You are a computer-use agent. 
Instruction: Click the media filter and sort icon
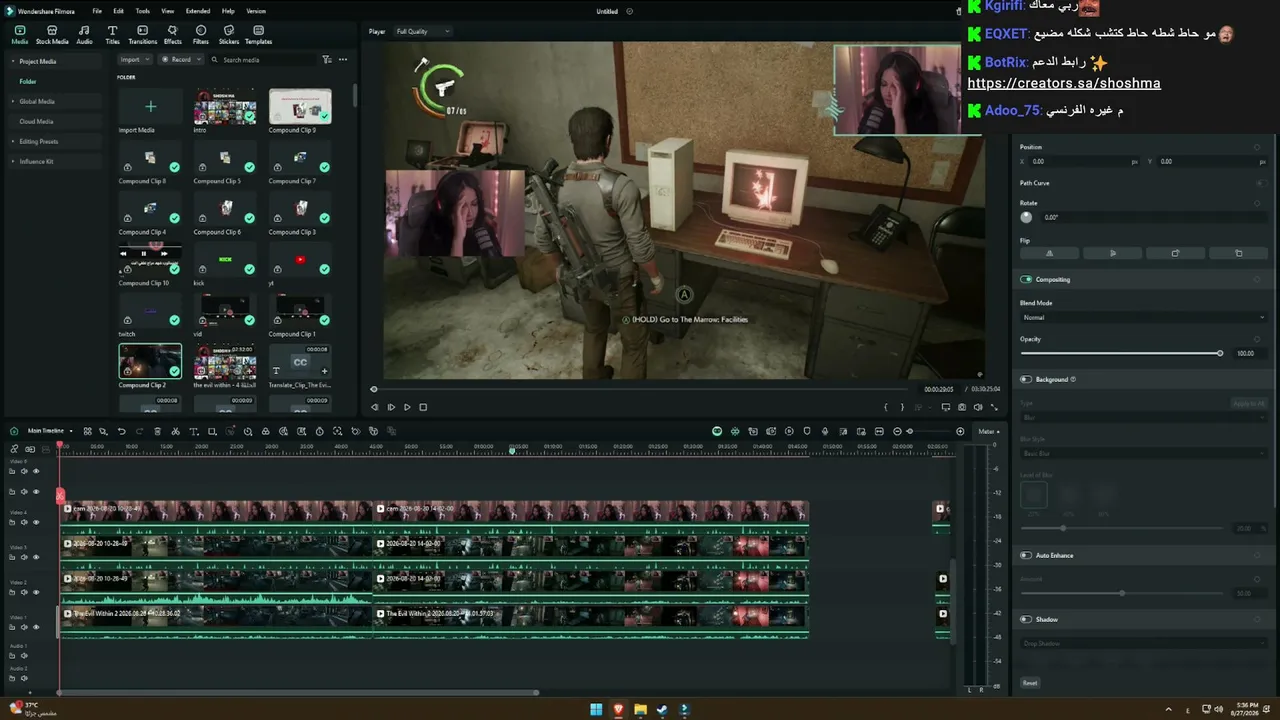click(x=327, y=60)
